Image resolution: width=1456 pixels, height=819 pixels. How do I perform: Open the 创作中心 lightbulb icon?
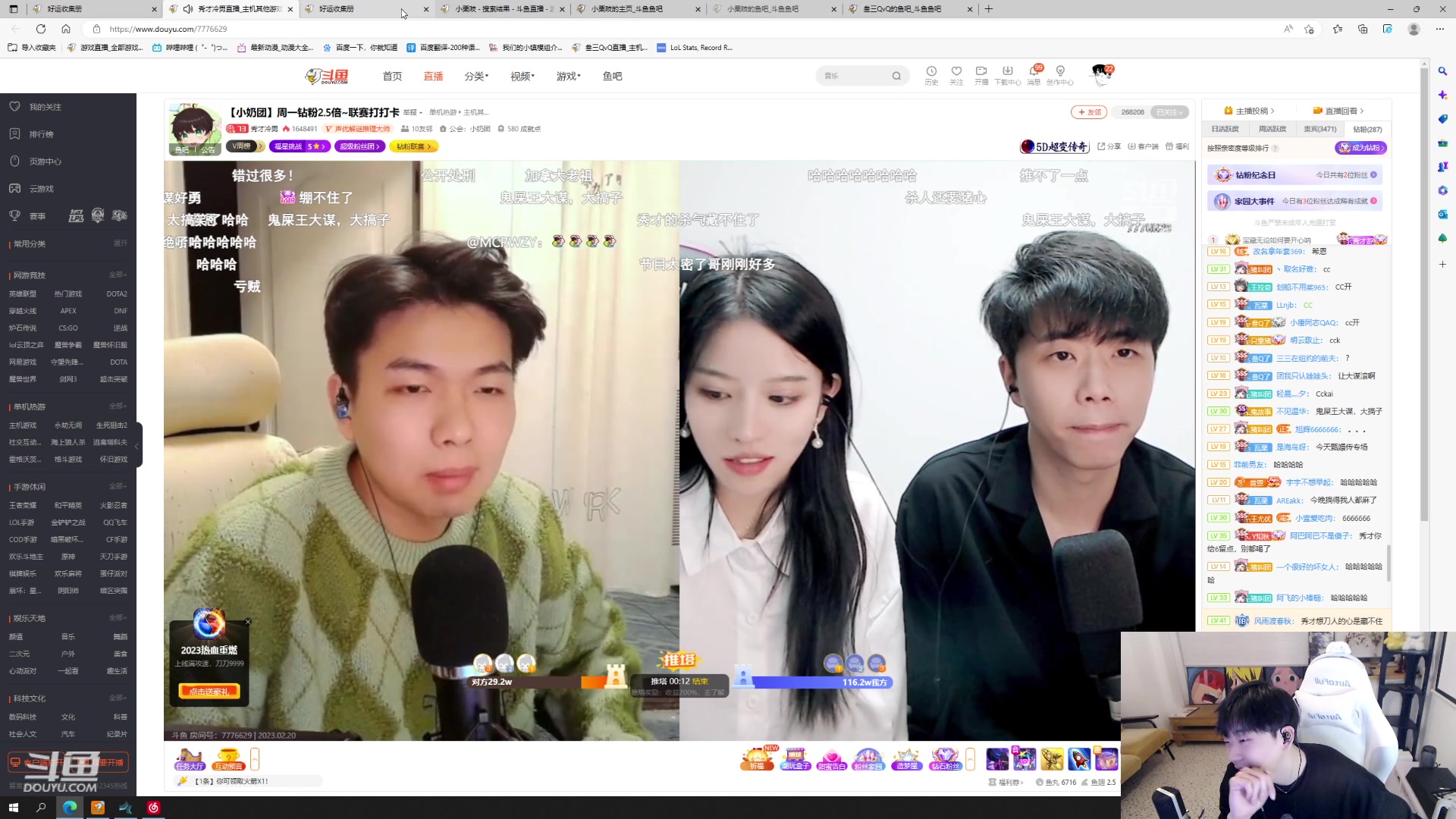tap(1060, 71)
